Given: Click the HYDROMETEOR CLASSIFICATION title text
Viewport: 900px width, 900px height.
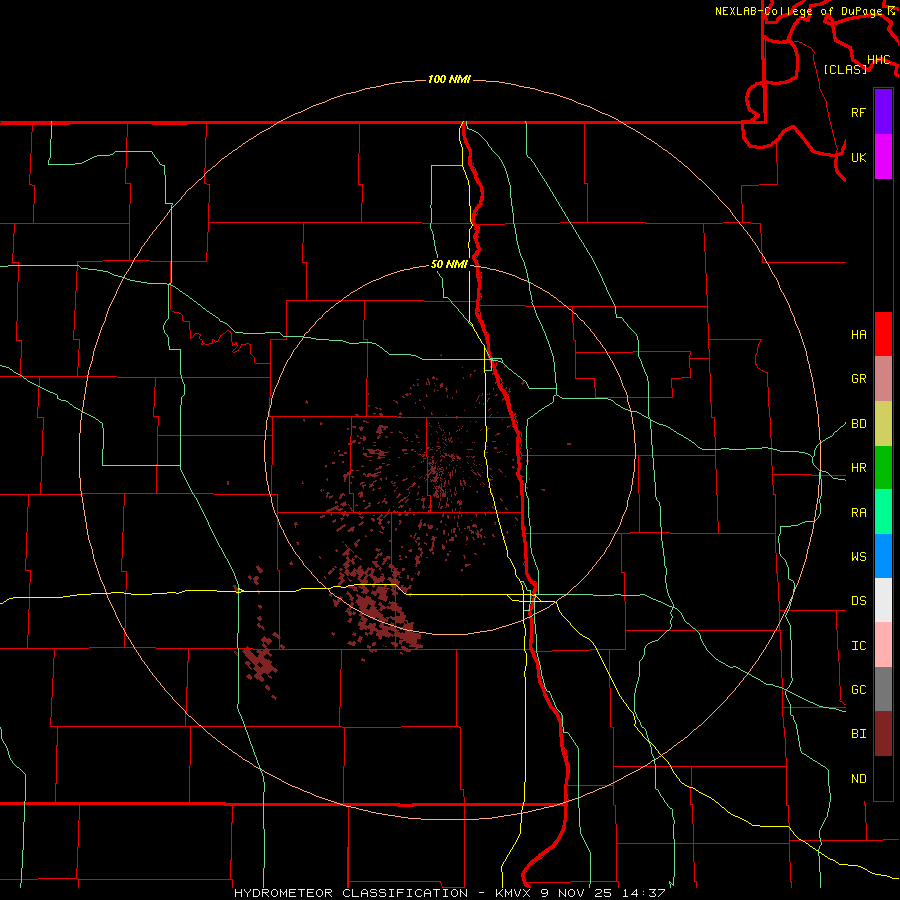Looking at the screenshot, I should coord(351,893).
